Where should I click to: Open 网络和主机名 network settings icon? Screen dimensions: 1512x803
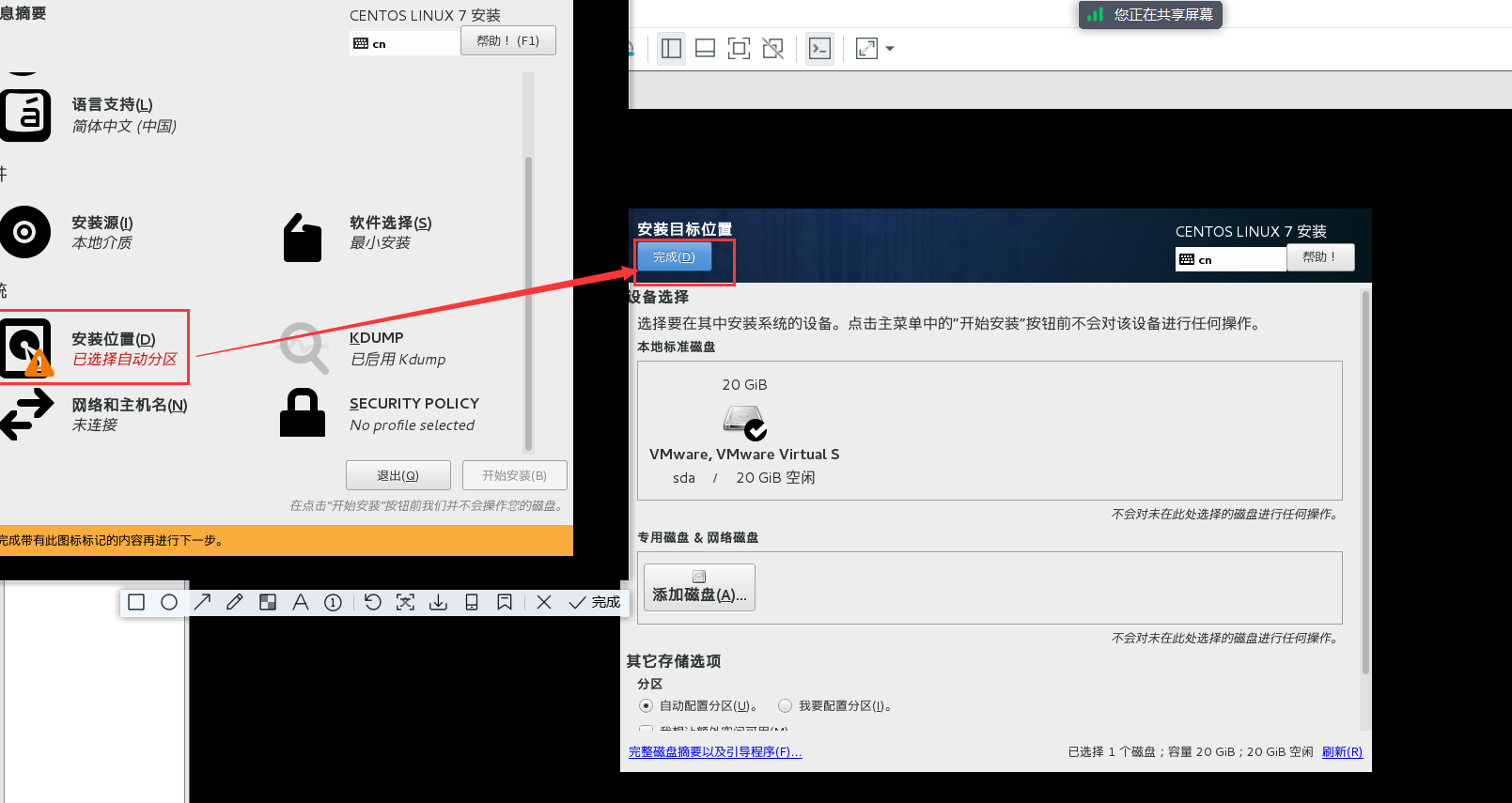(26, 414)
